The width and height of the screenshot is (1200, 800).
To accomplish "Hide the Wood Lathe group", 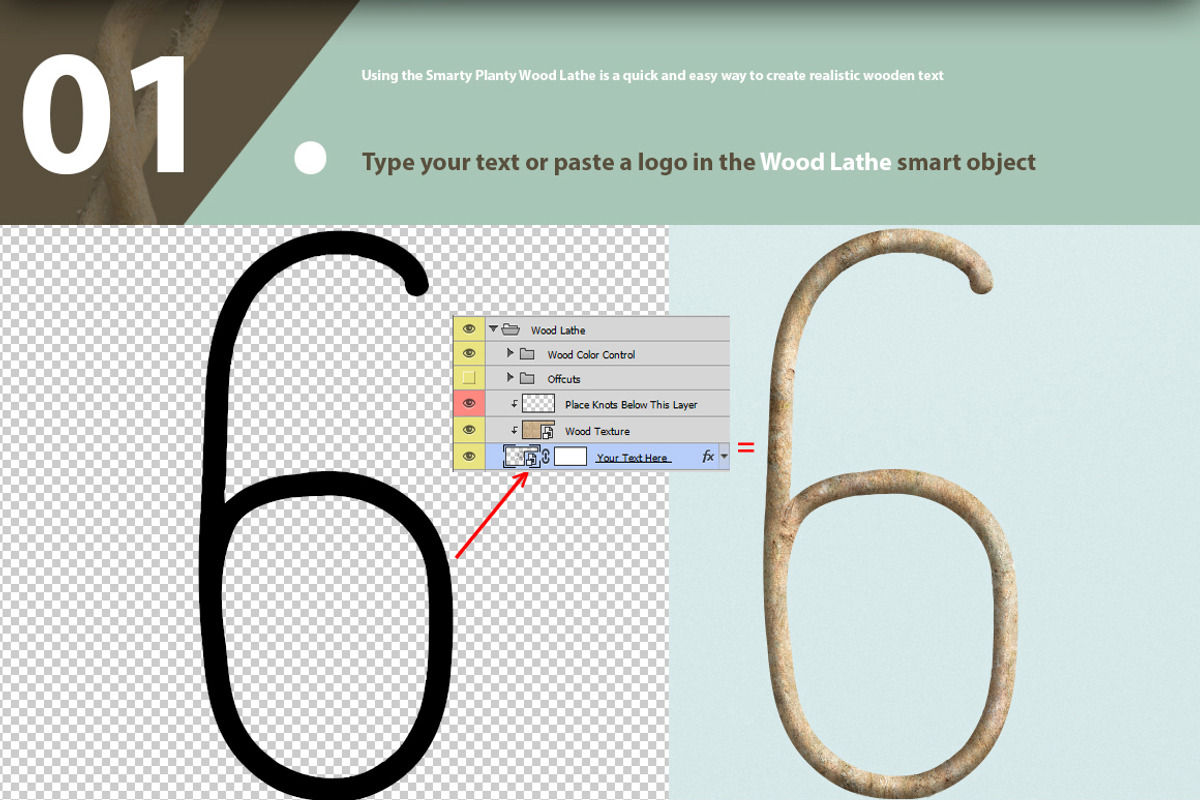I will click(x=468, y=329).
